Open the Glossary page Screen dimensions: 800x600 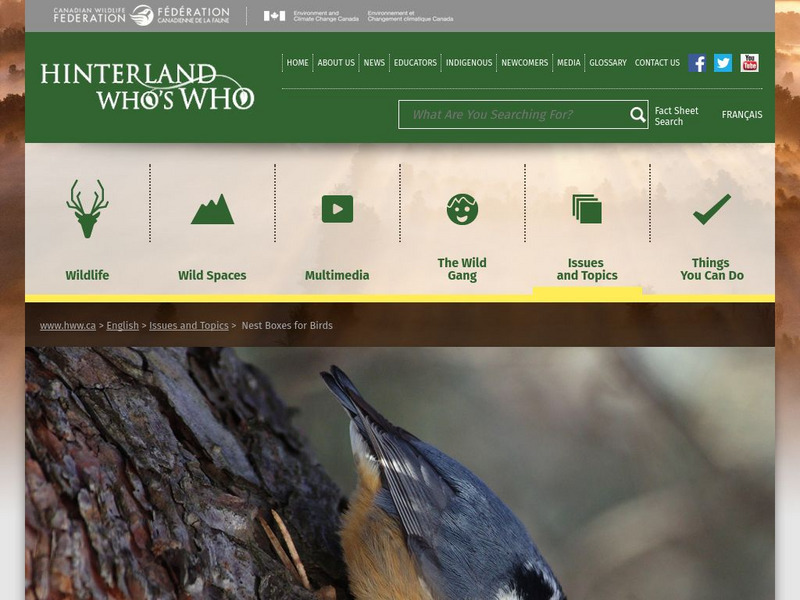(608, 63)
